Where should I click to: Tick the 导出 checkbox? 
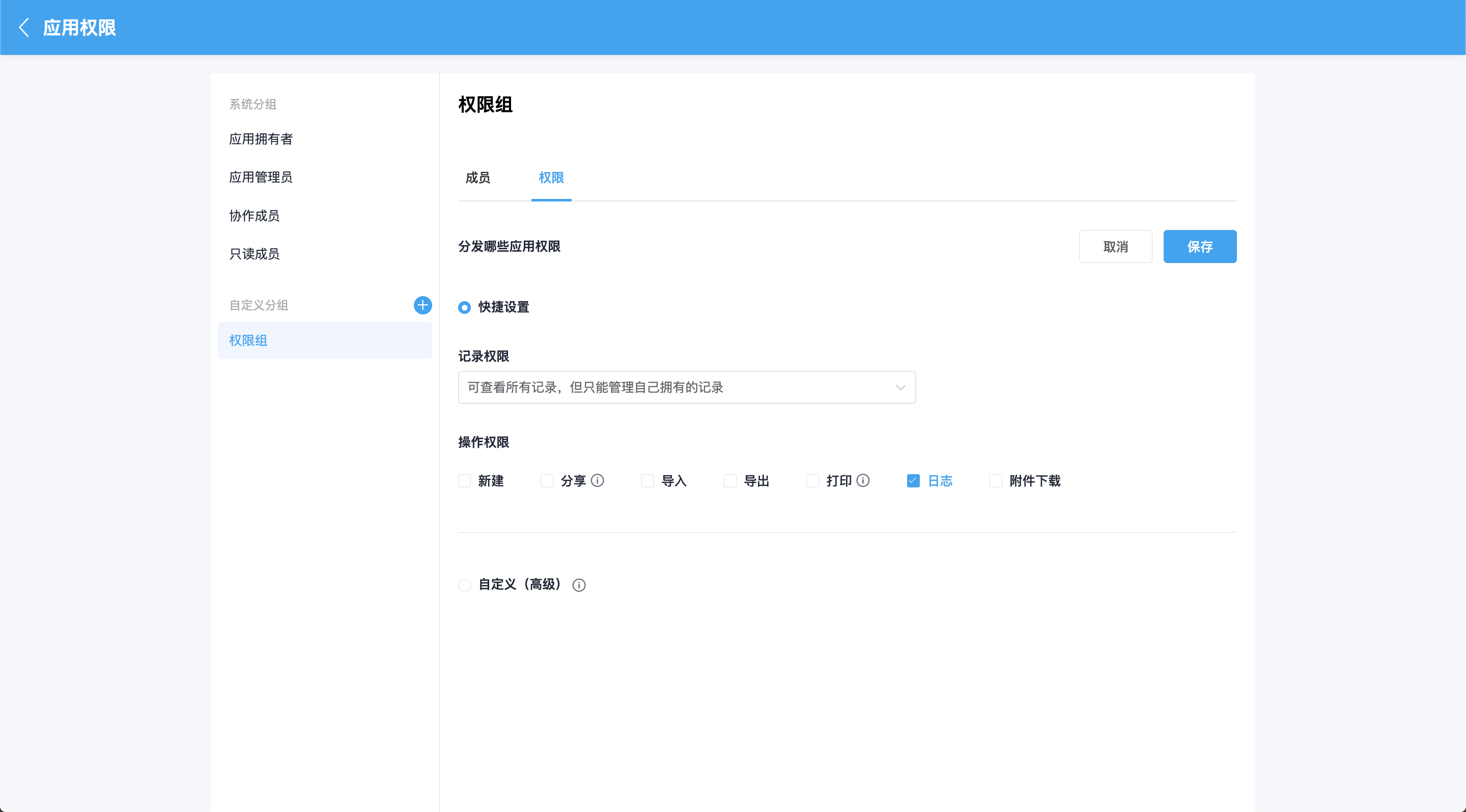click(x=730, y=481)
